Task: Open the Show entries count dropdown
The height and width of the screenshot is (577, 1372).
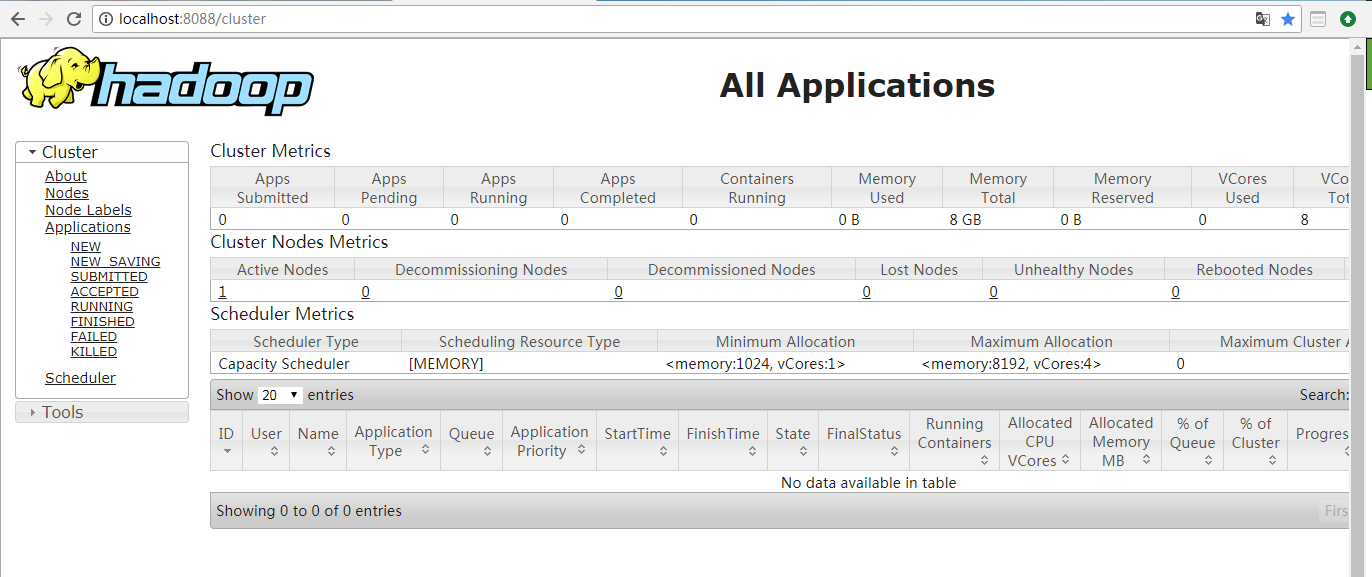Action: pos(281,395)
